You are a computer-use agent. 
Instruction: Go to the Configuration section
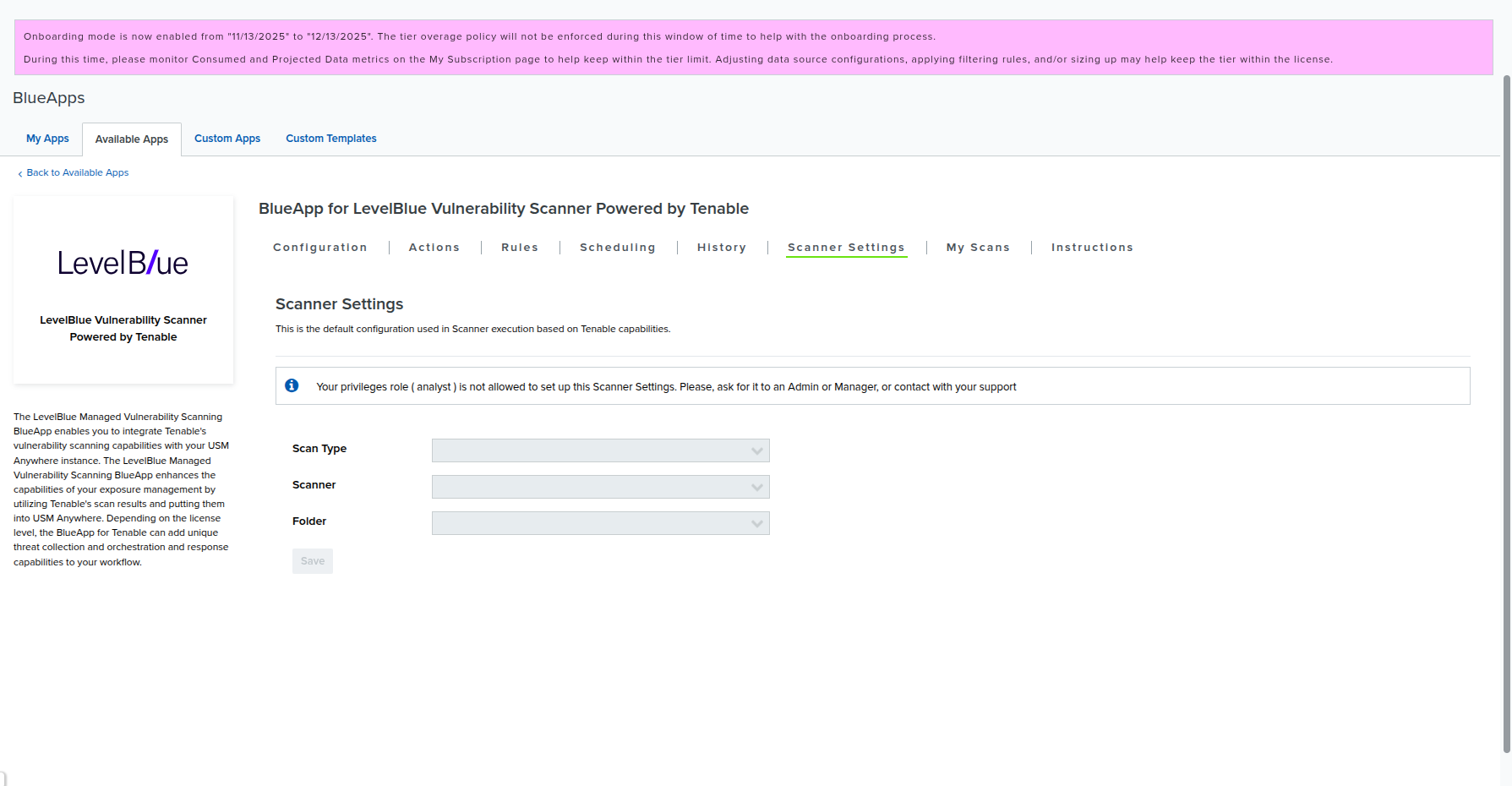[320, 248]
